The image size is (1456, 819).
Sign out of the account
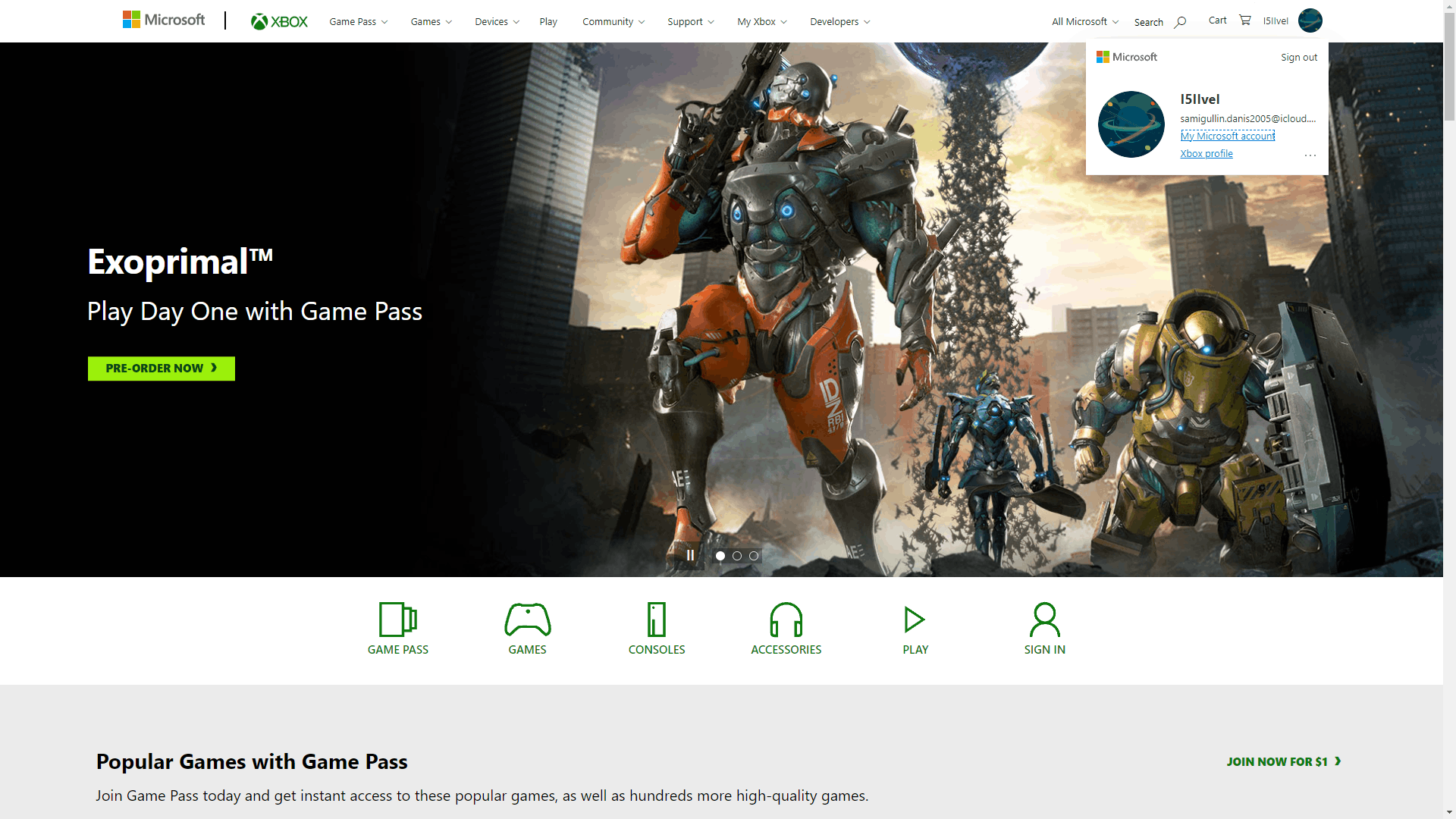(x=1298, y=57)
